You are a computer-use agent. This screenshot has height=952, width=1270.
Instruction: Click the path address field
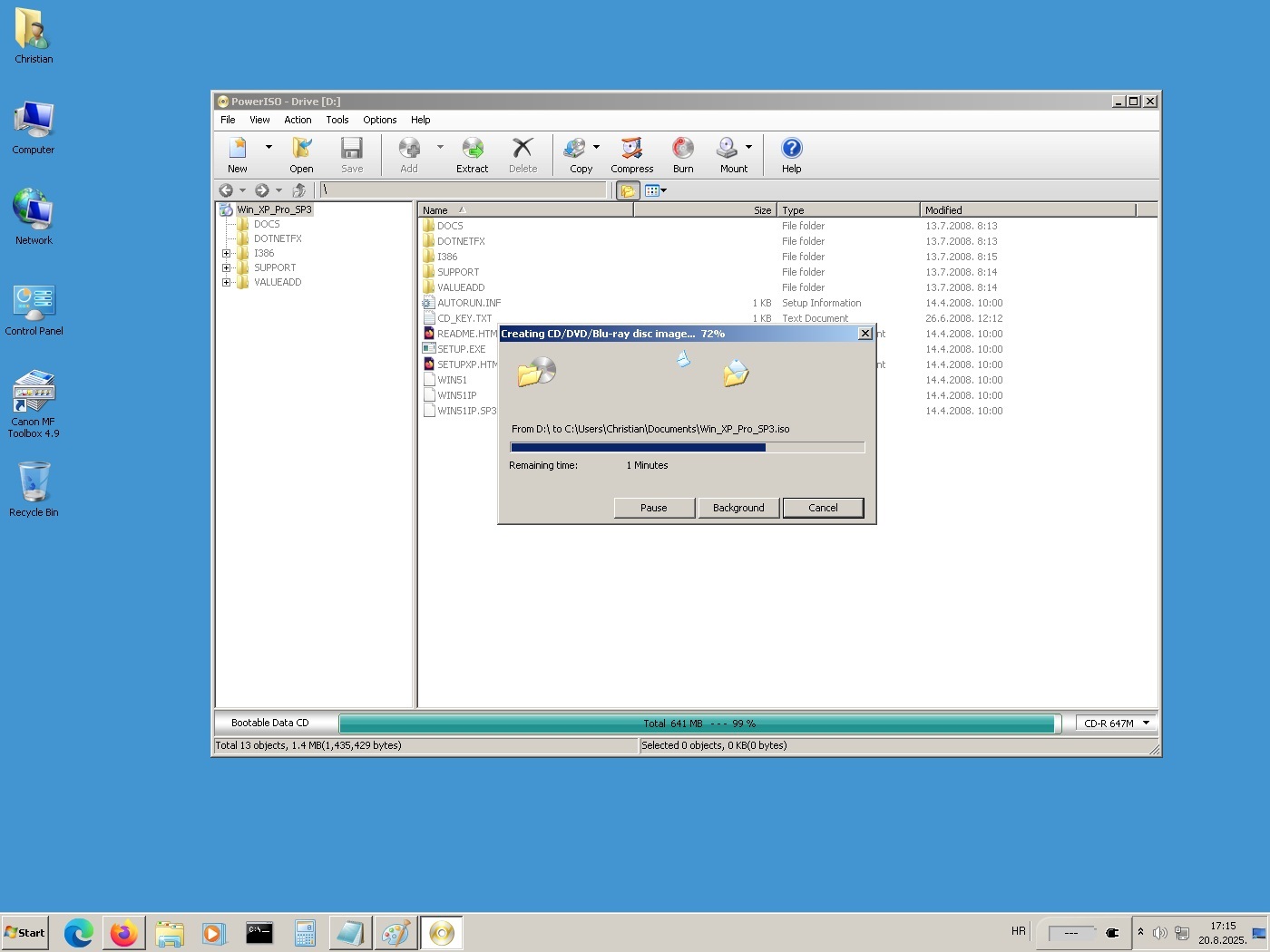click(463, 190)
